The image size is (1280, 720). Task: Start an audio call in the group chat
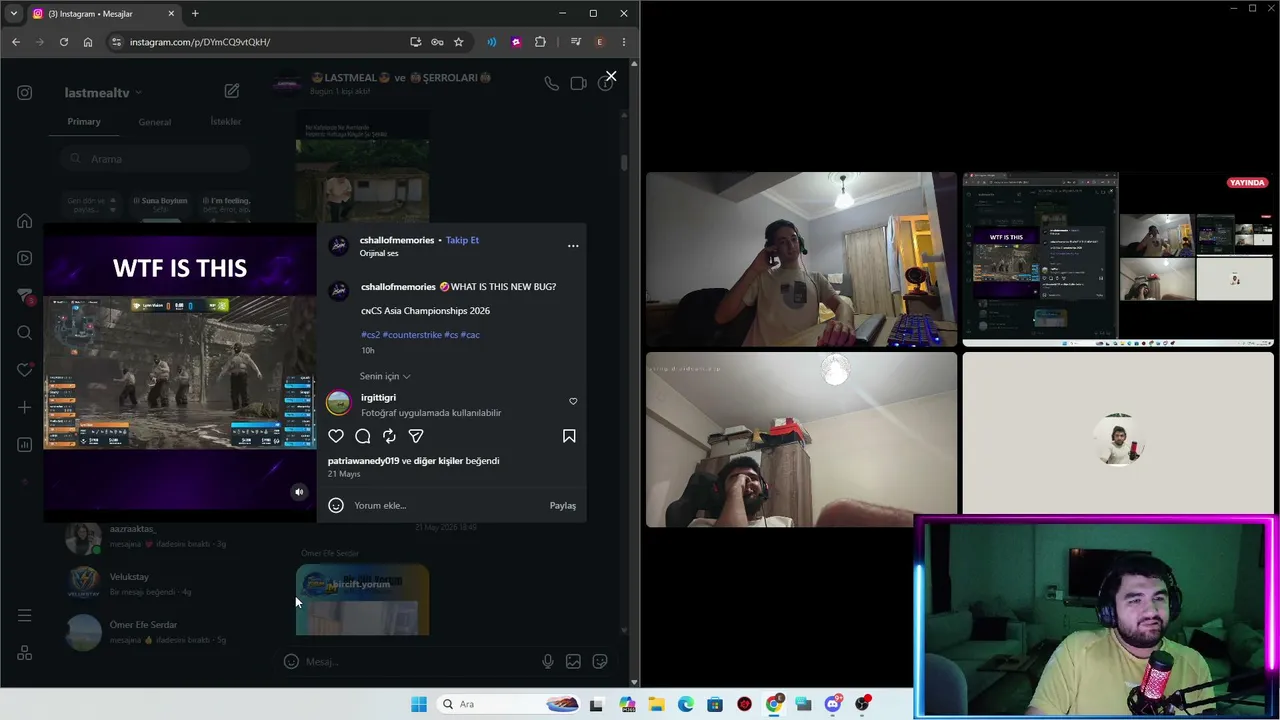(551, 83)
